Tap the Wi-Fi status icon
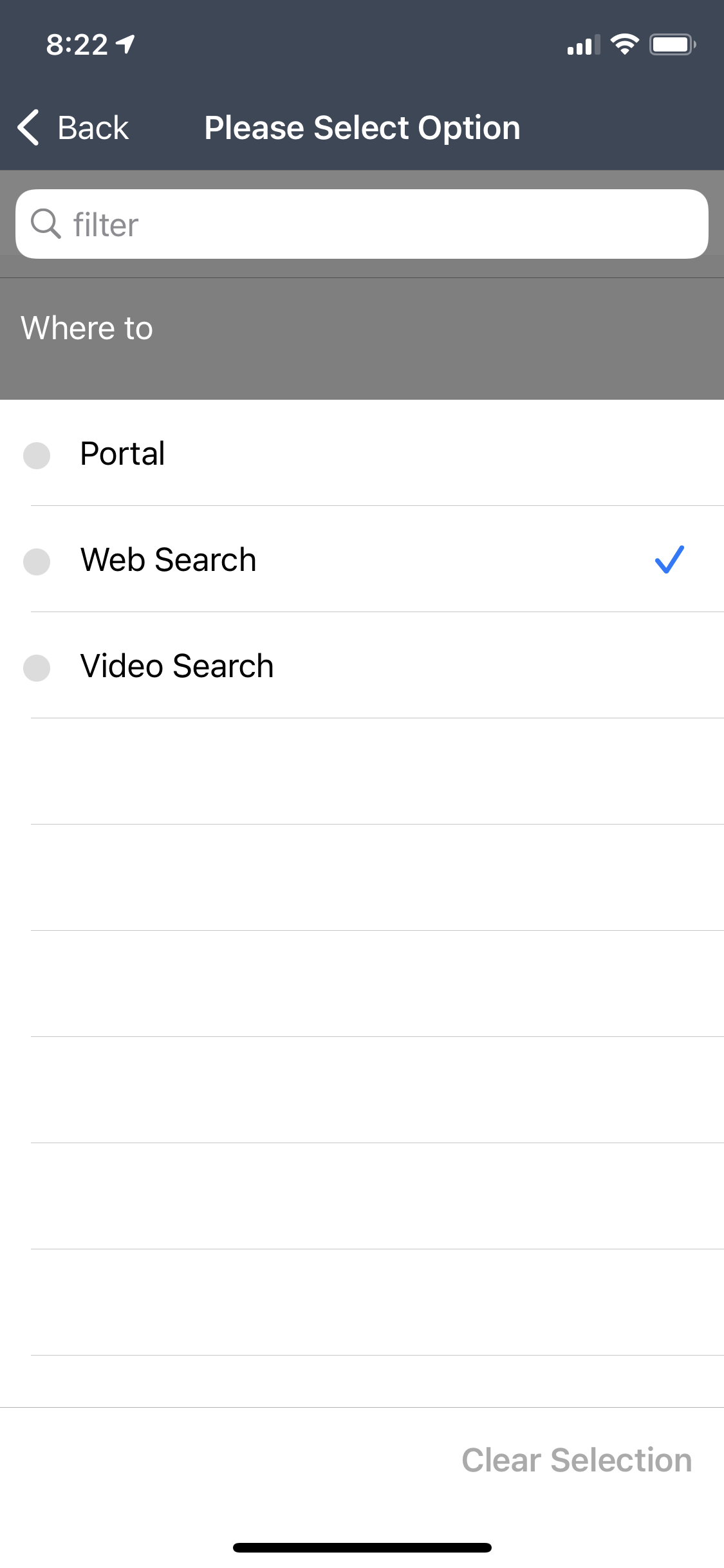The width and height of the screenshot is (724, 1568). 624,44
